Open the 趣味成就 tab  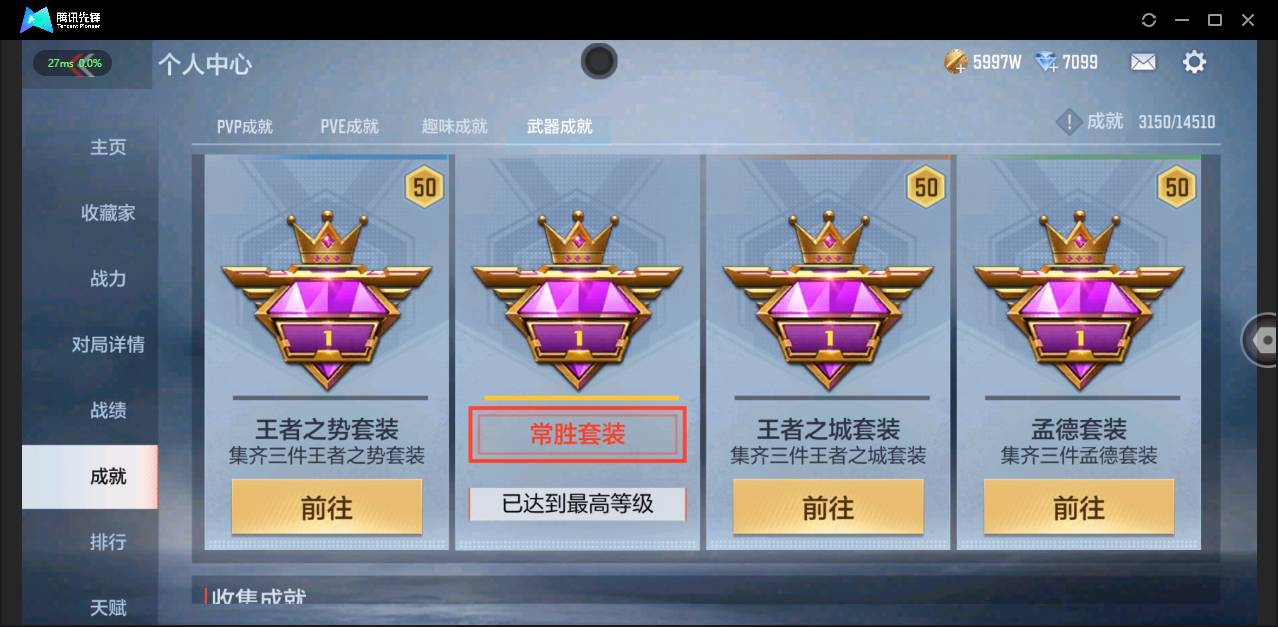[x=455, y=127]
